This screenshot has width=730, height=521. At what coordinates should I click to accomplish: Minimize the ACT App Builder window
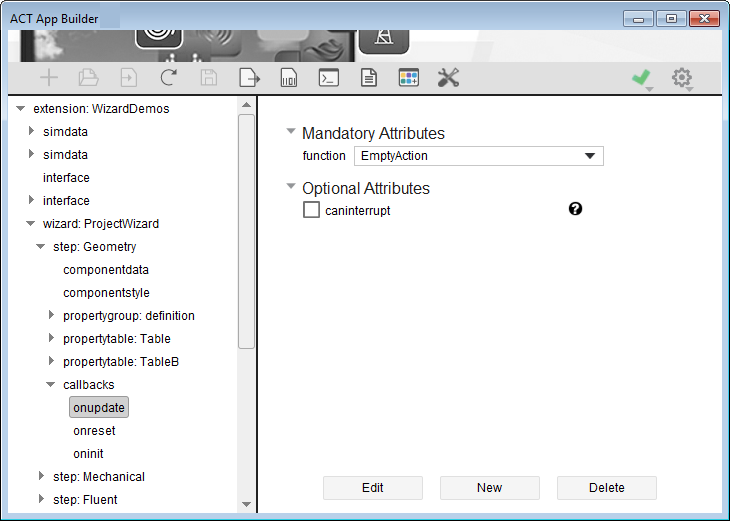tap(638, 19)
